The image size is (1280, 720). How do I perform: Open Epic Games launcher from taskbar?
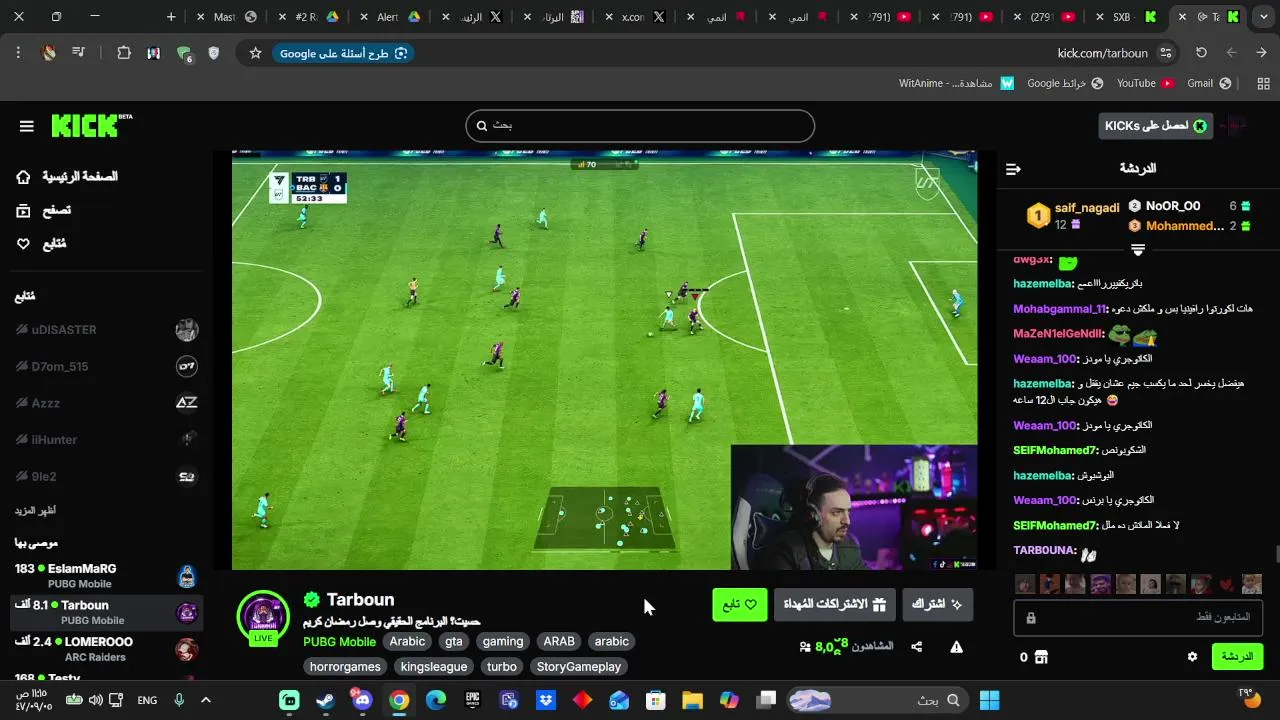(x=472, y=700)
